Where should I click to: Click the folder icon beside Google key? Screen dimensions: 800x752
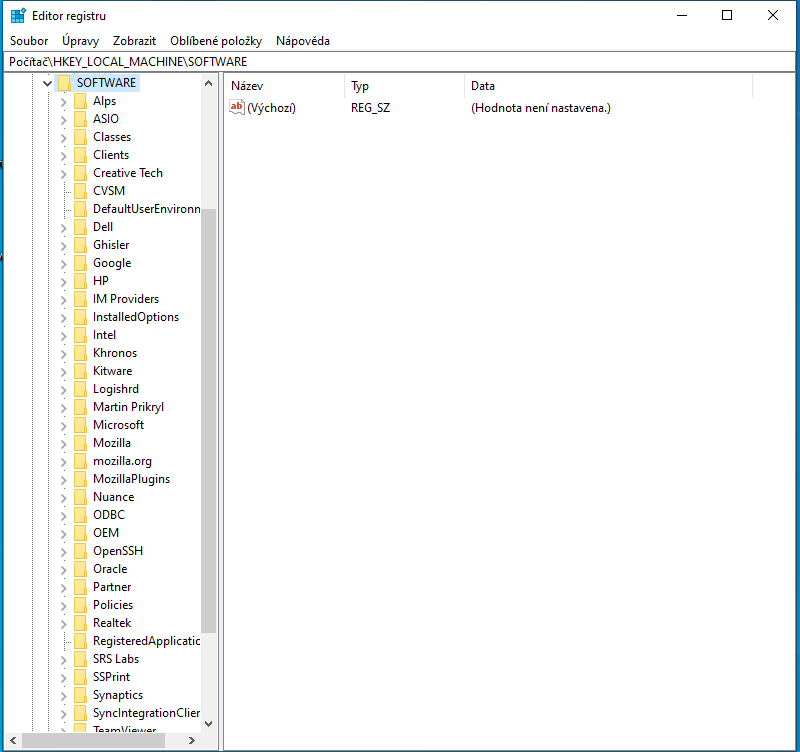point(80,263)
